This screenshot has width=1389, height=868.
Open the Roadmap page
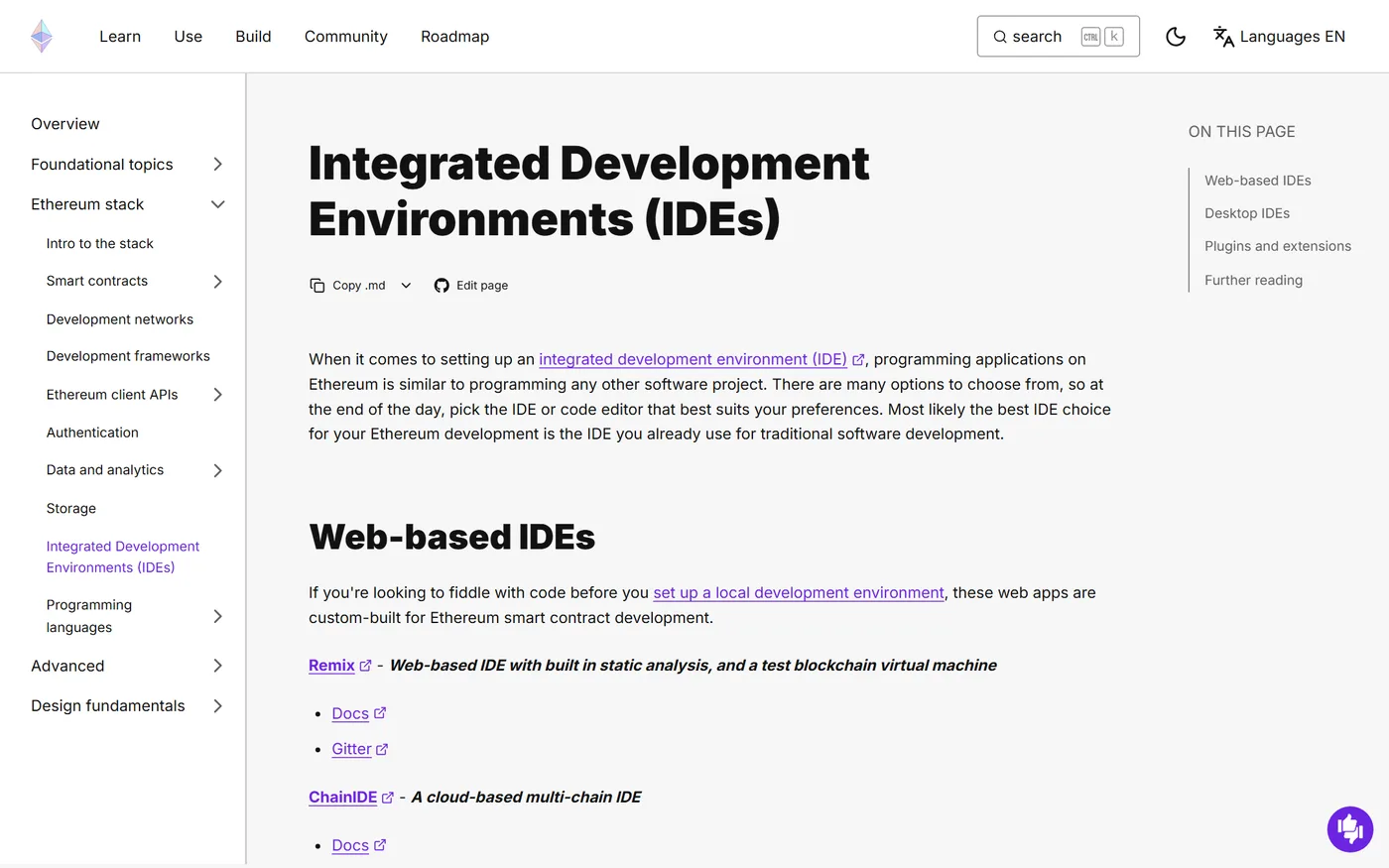click(455, 37)
